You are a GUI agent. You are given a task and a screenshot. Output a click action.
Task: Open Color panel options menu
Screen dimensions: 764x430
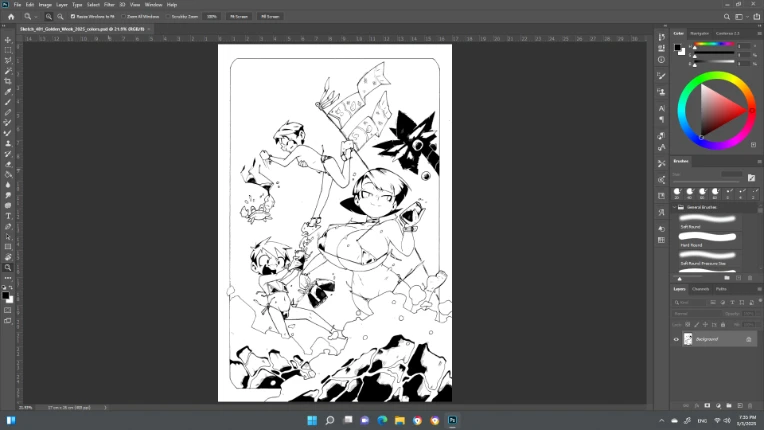pyautogui.click(x=759, y=34)
